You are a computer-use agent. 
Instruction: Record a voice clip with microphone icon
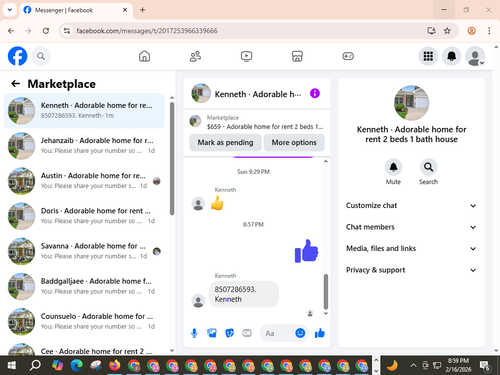(194, 333)
